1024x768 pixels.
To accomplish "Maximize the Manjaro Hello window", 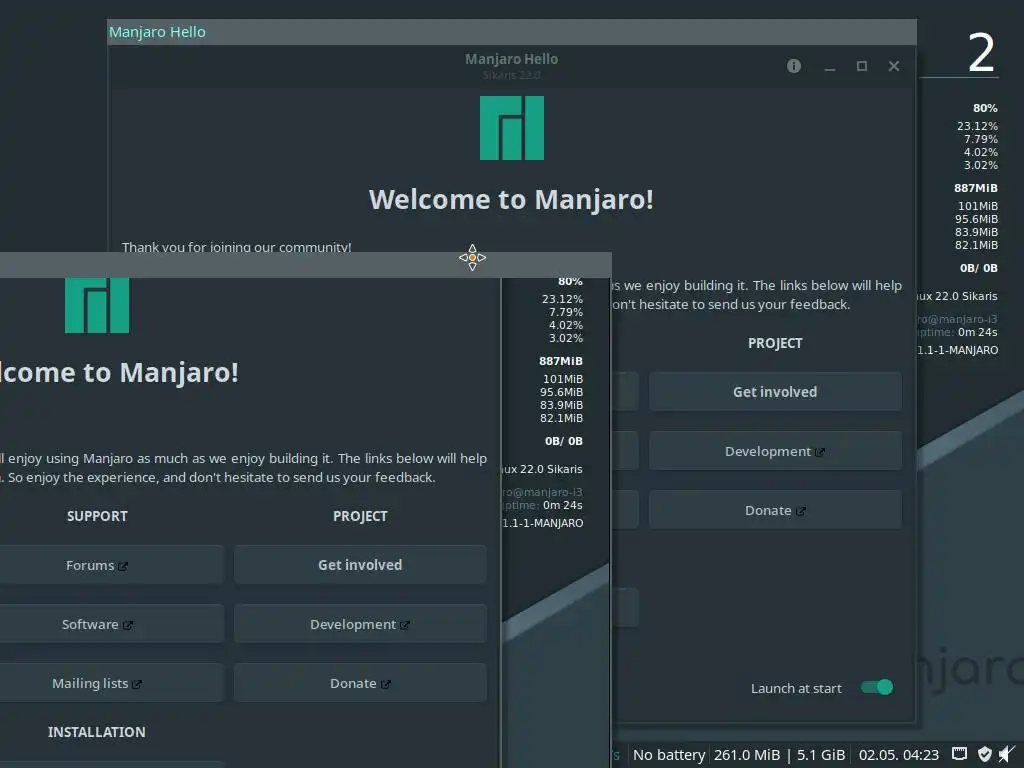I will [861, 66].
